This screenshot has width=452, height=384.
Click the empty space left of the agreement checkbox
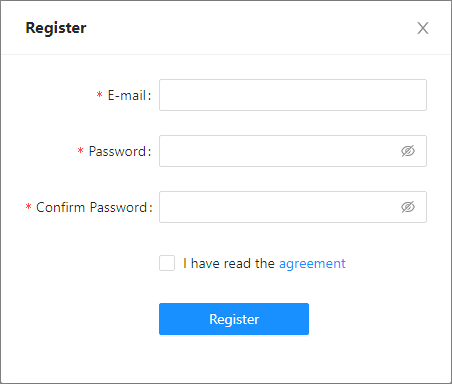click(80, 263)
